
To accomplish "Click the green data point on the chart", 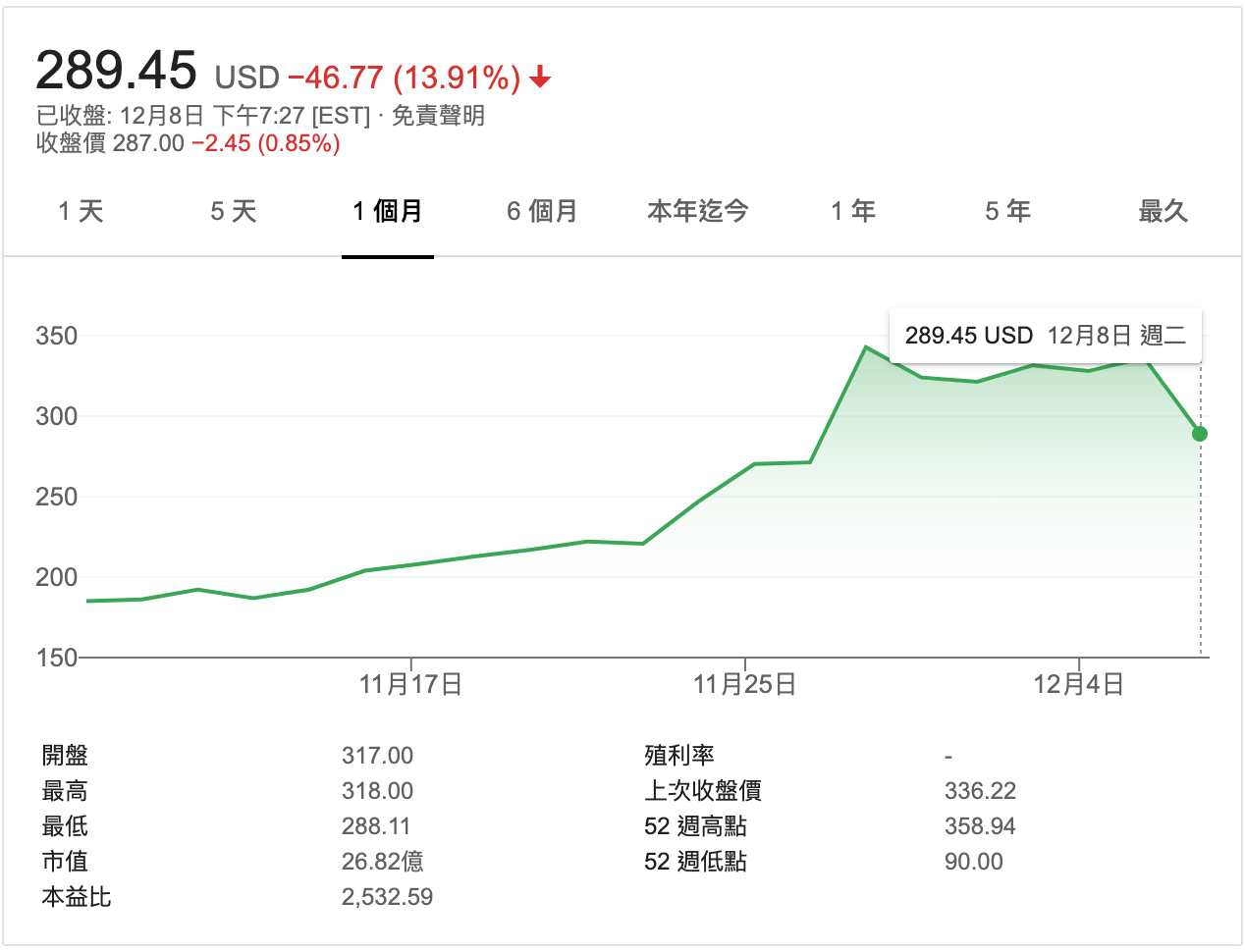I will [1200, 434].
